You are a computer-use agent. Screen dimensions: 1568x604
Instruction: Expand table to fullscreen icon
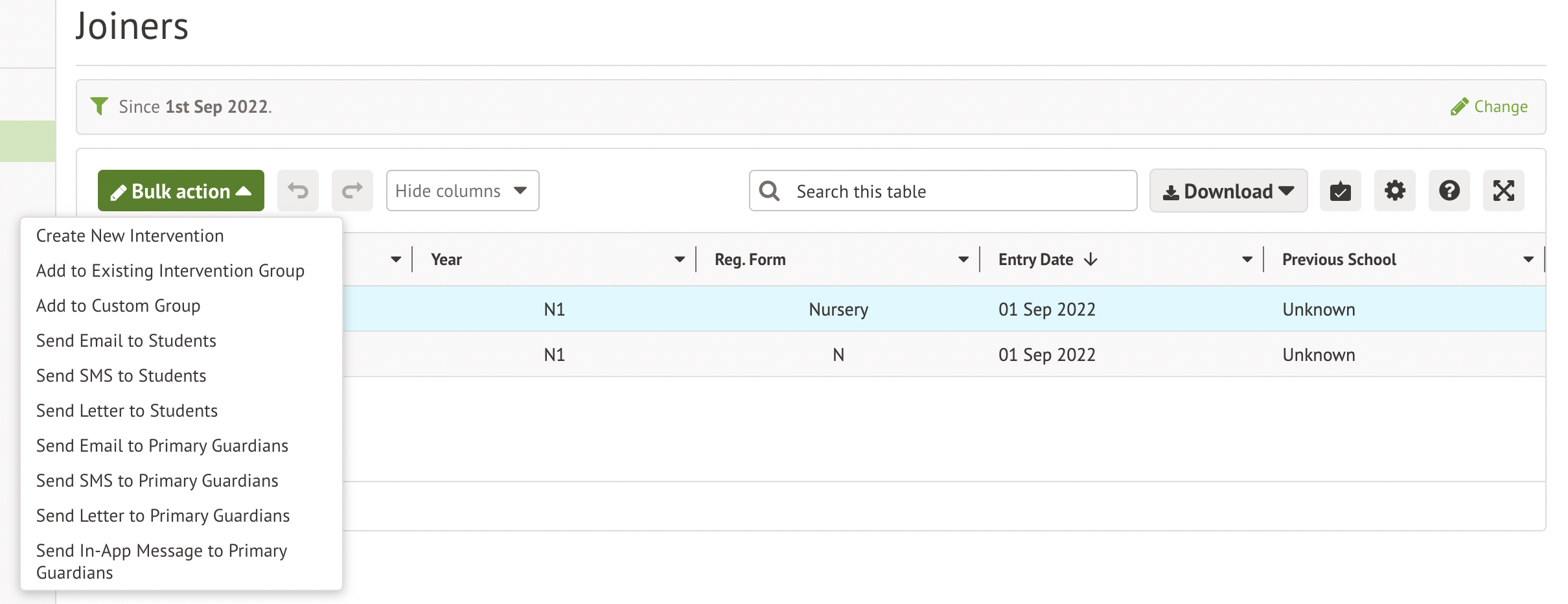click(x=1503, y=191)
